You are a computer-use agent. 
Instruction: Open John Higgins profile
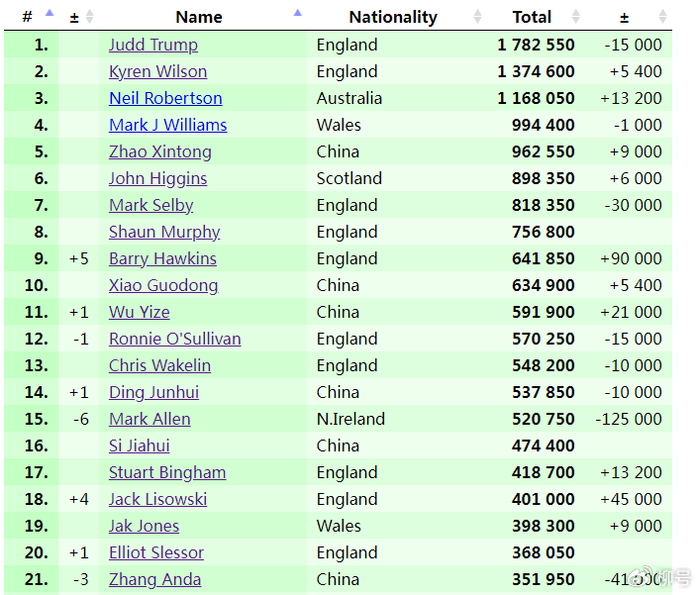[158, 179]
